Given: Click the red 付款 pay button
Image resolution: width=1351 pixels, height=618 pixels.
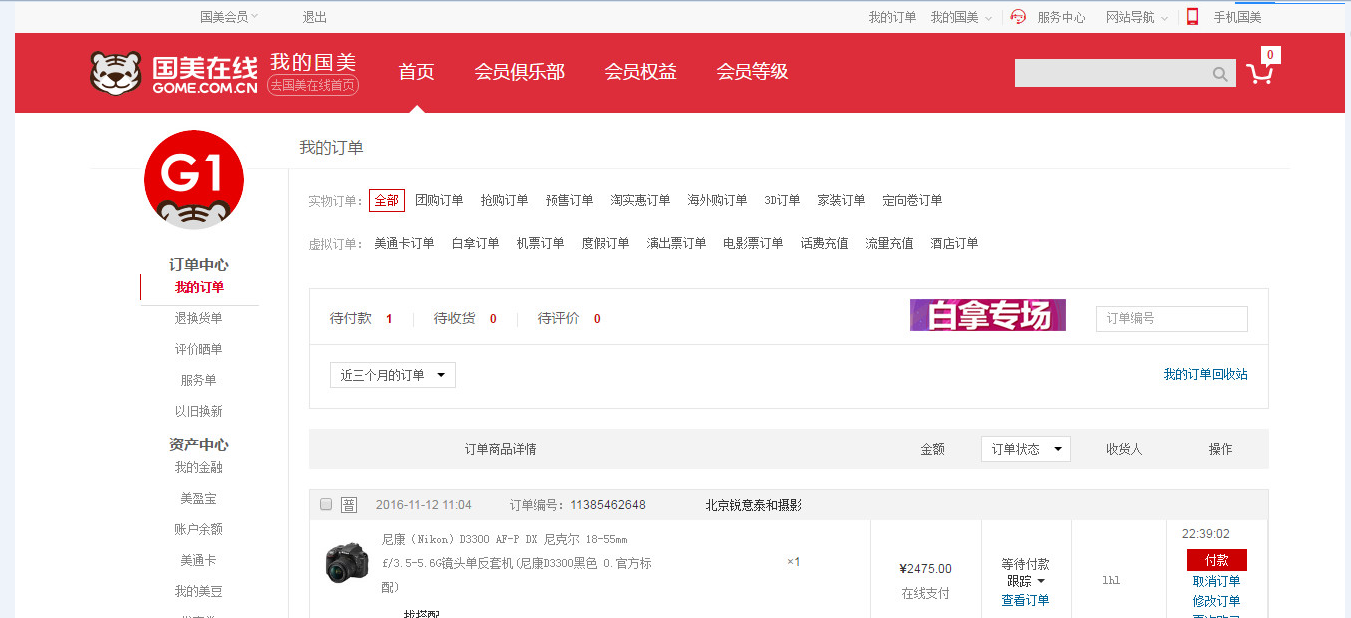Looking at the screenshot, I should pyautogui.click(x=1217, y=560).
